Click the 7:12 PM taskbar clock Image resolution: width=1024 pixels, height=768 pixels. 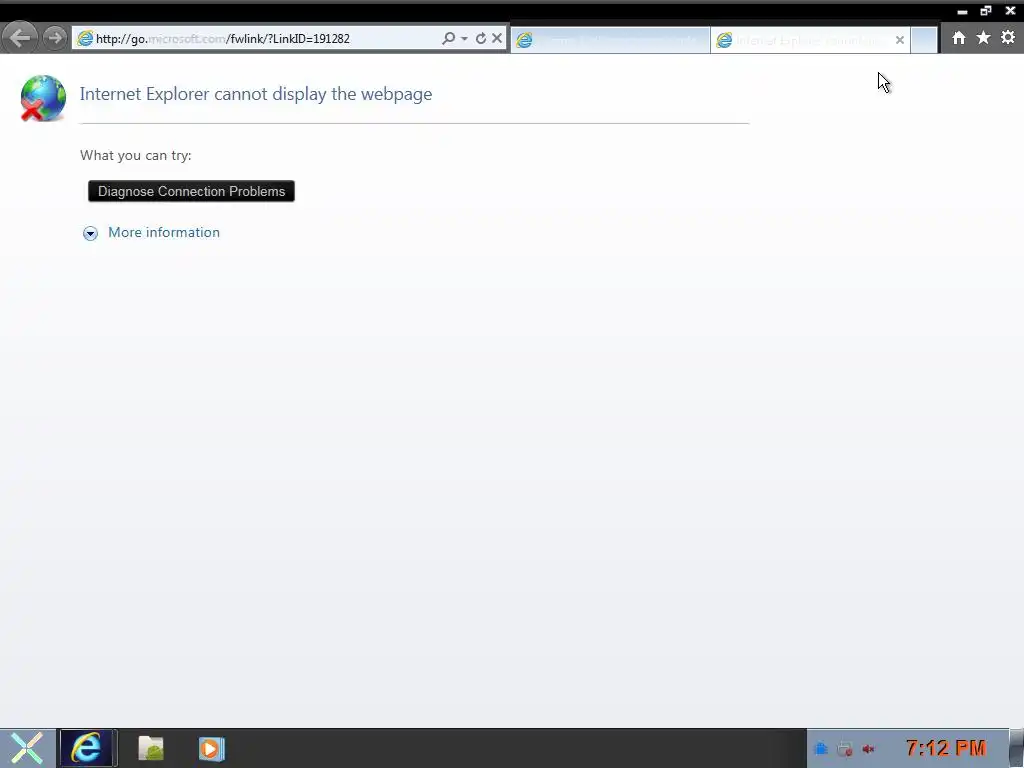coord(946,748)
